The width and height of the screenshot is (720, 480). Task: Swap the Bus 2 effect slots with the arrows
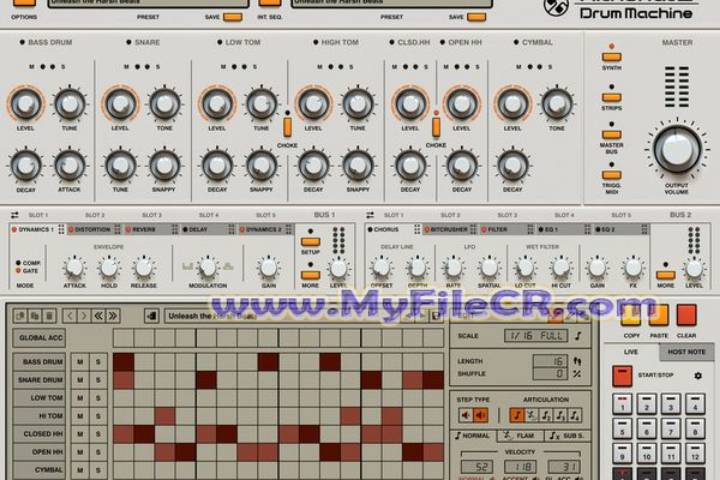[x=370, y=215]
